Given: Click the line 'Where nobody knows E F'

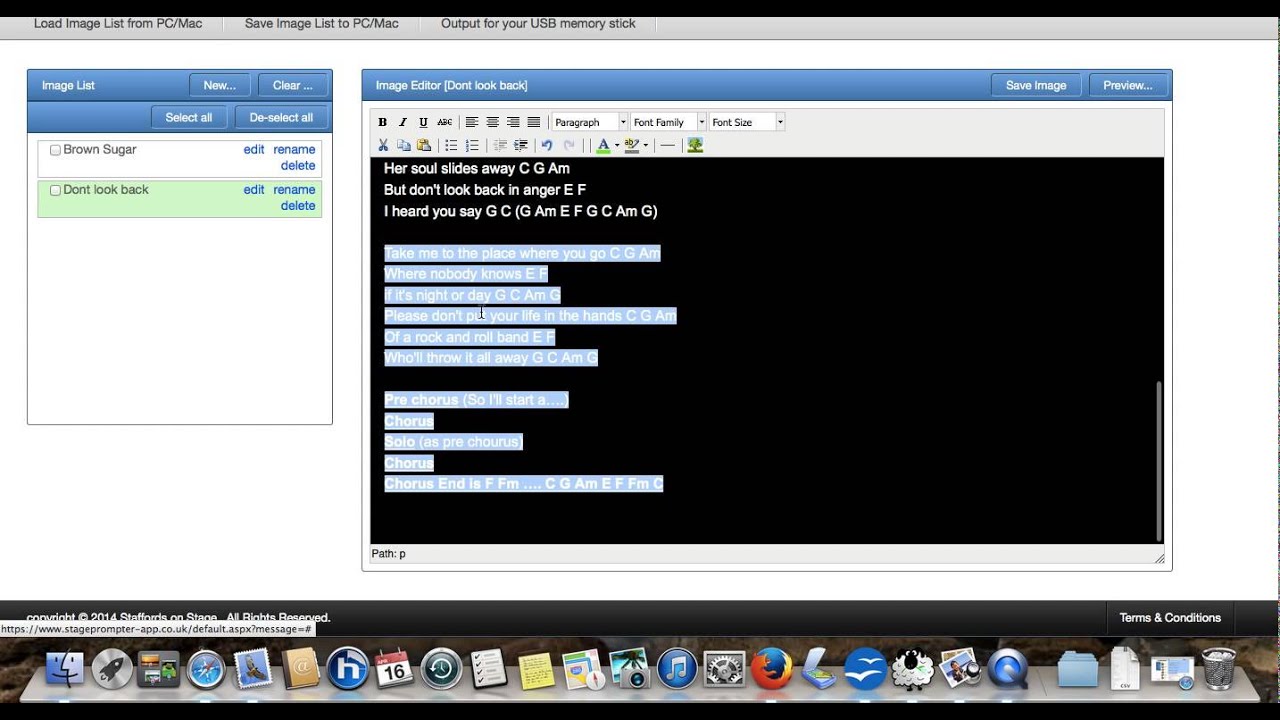Looking at the screenshot, I should pyautogui.click(x=466, y=274).
